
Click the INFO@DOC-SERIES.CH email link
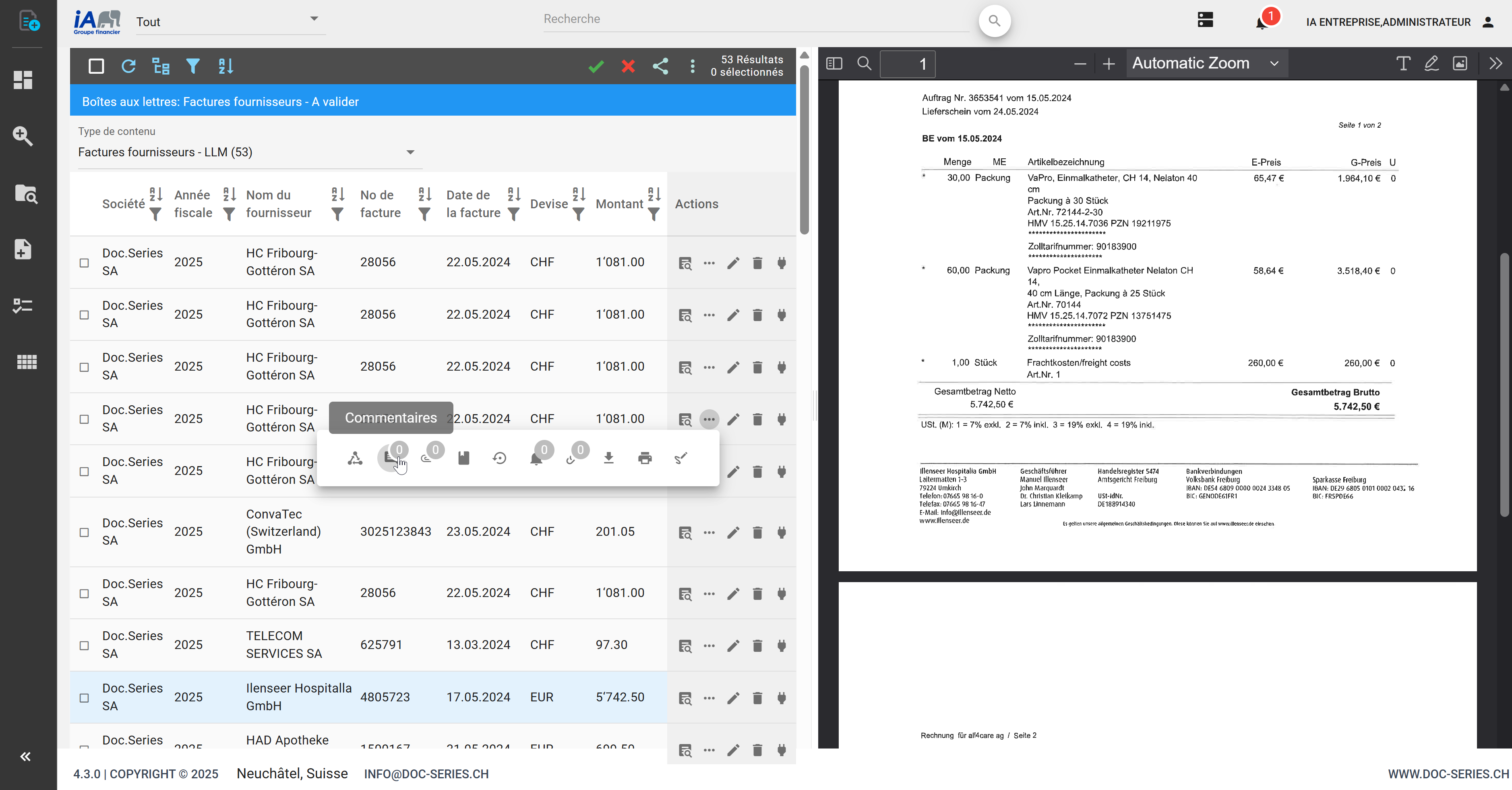(426, 774)
